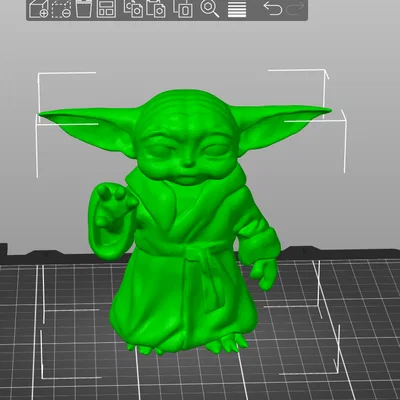
Task: Click the Add object cube icon
Action: [38, 9]
